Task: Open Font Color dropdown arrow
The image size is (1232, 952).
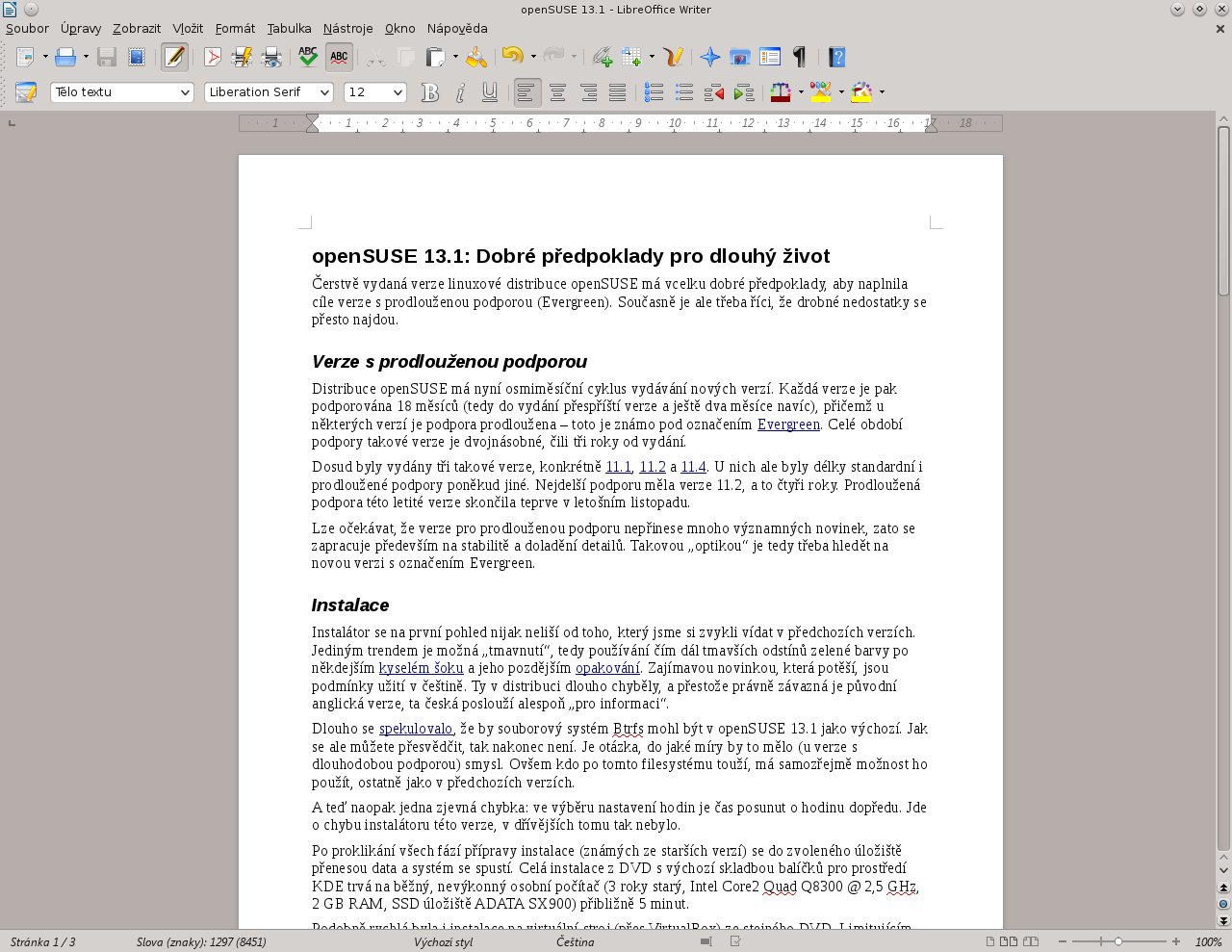Action: [801, 92]
